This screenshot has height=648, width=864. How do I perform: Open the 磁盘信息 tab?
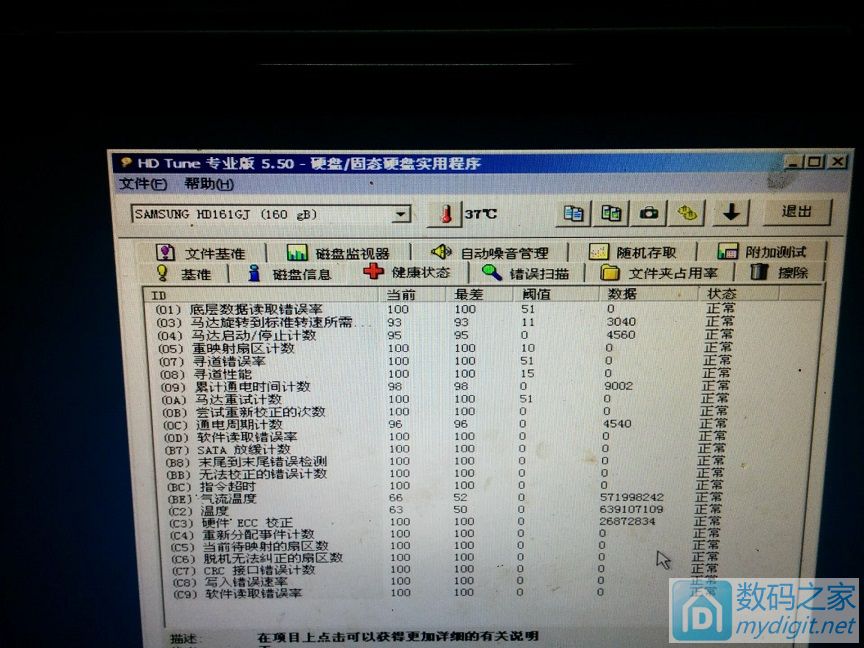point(291,273)
